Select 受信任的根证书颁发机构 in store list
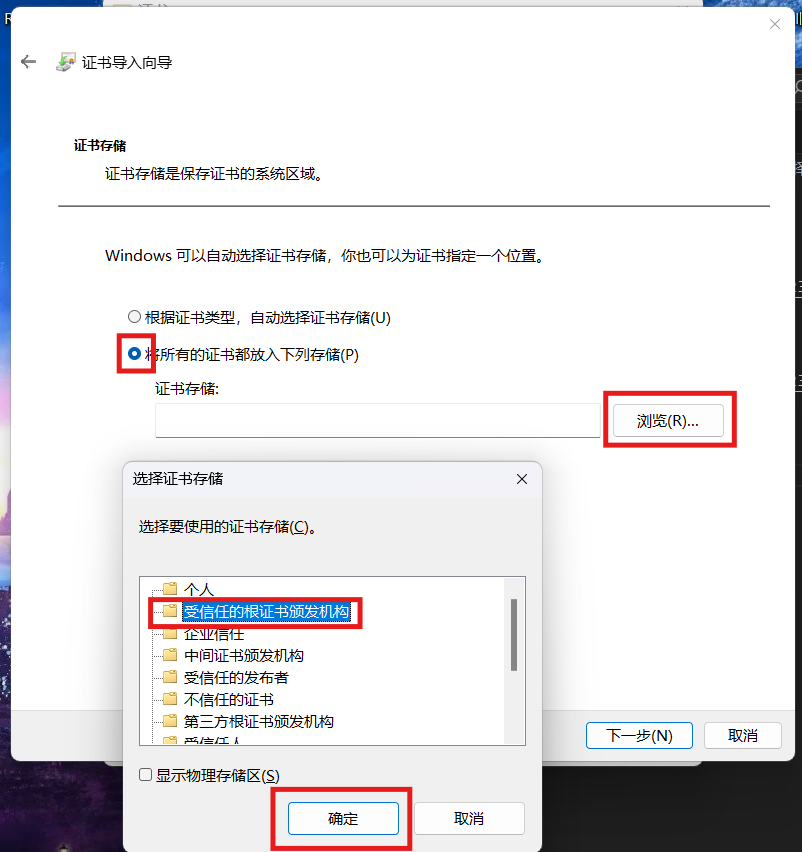 (266, 611)
